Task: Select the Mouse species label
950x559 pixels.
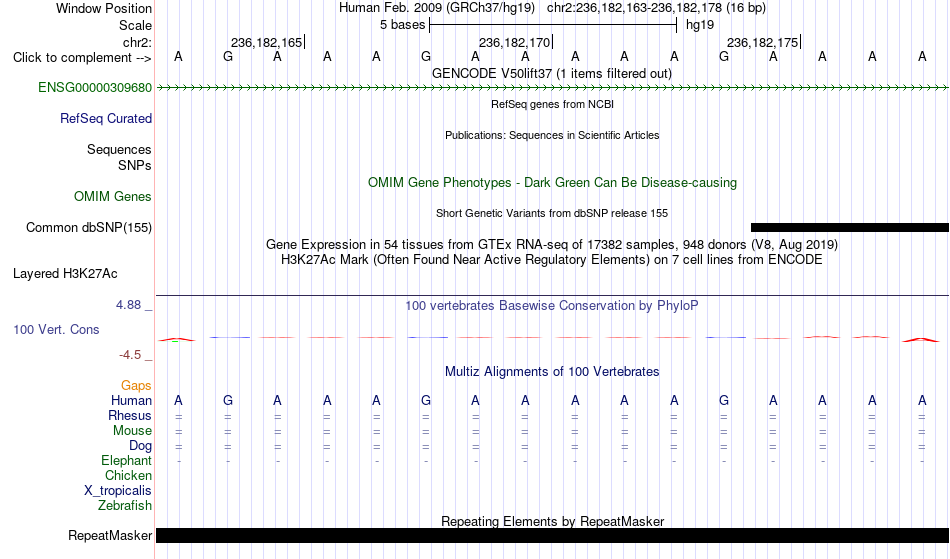Action: pos(132,431)
